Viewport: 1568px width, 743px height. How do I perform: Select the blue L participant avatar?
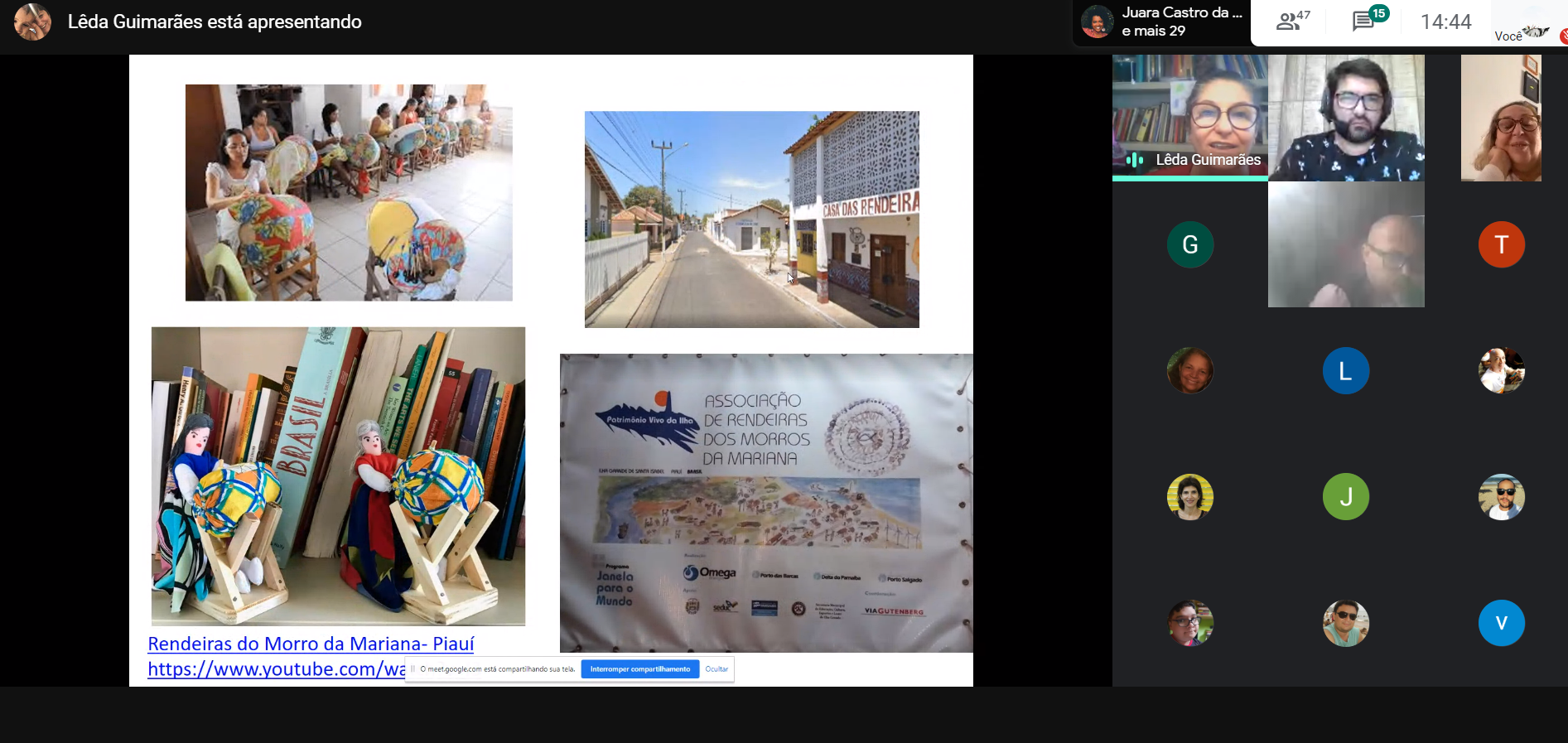(1345, 370)
